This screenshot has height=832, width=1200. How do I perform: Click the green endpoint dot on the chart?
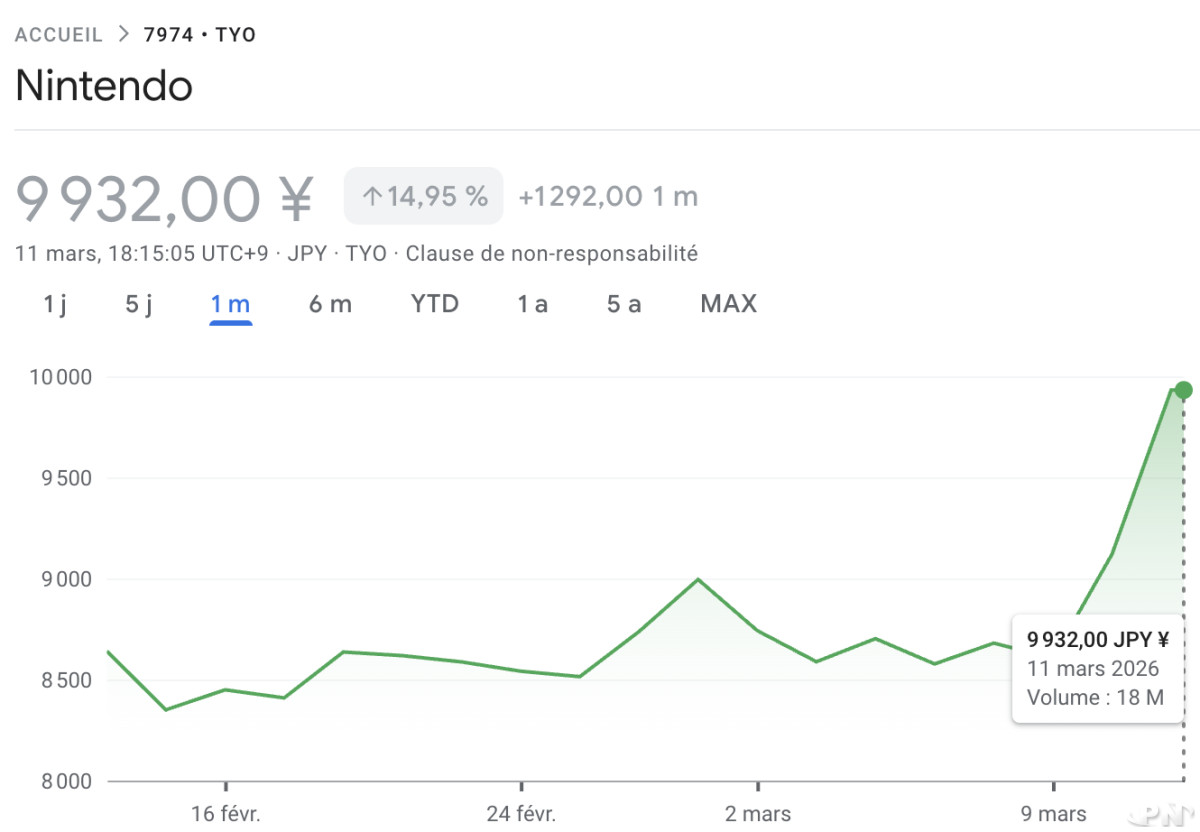tap(1183, 390)
